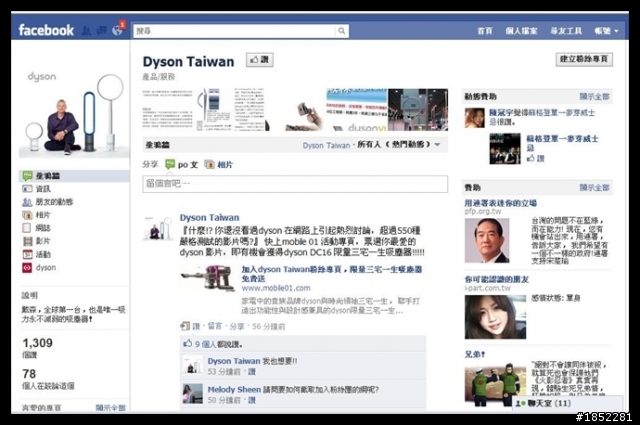Open notifications globe icon with badge
This screenshot has height=425, width=640.
pyautogui.click(x=118, y=30)
